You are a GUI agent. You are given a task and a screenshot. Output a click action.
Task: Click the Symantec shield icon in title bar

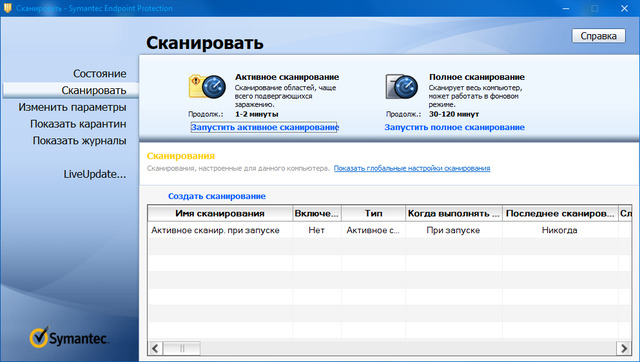pos(7,8)
